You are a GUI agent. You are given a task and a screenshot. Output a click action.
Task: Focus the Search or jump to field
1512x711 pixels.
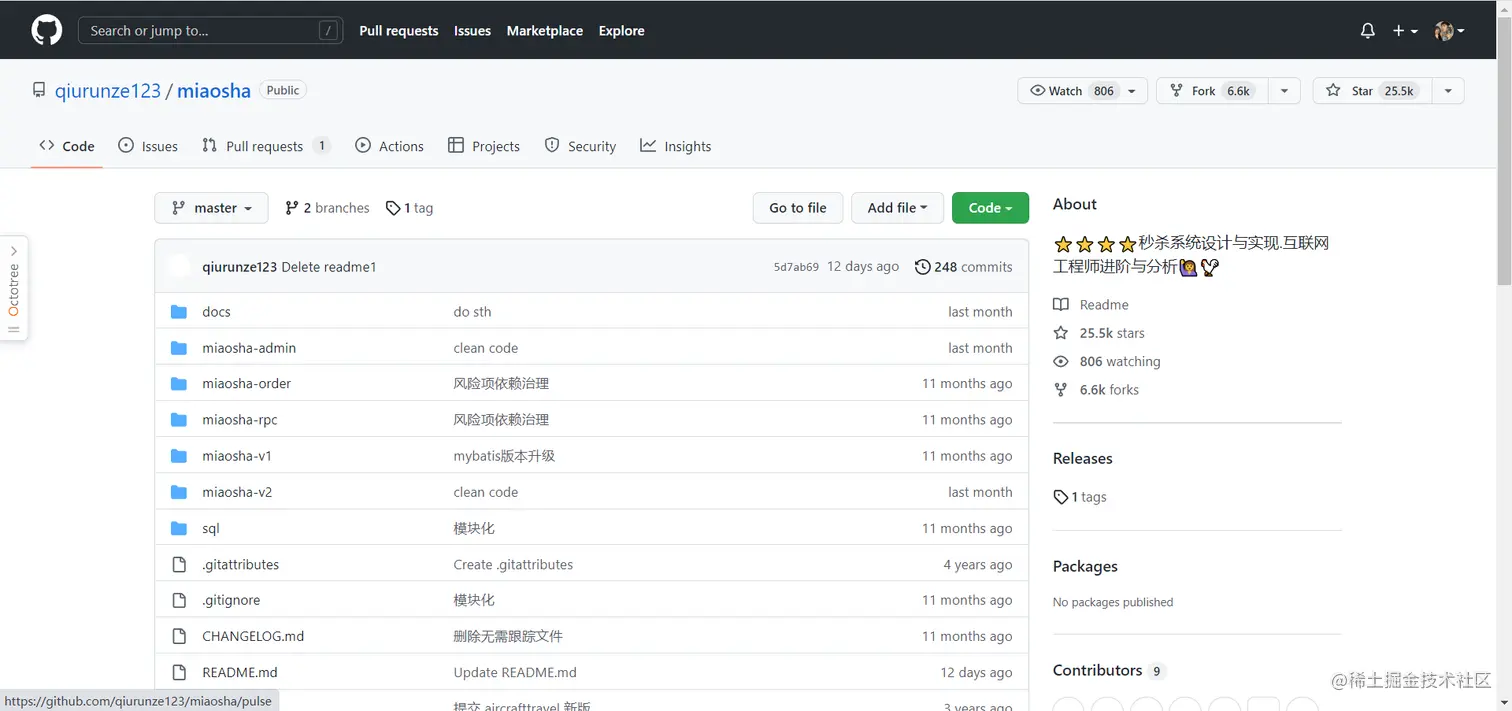[210, 31]
